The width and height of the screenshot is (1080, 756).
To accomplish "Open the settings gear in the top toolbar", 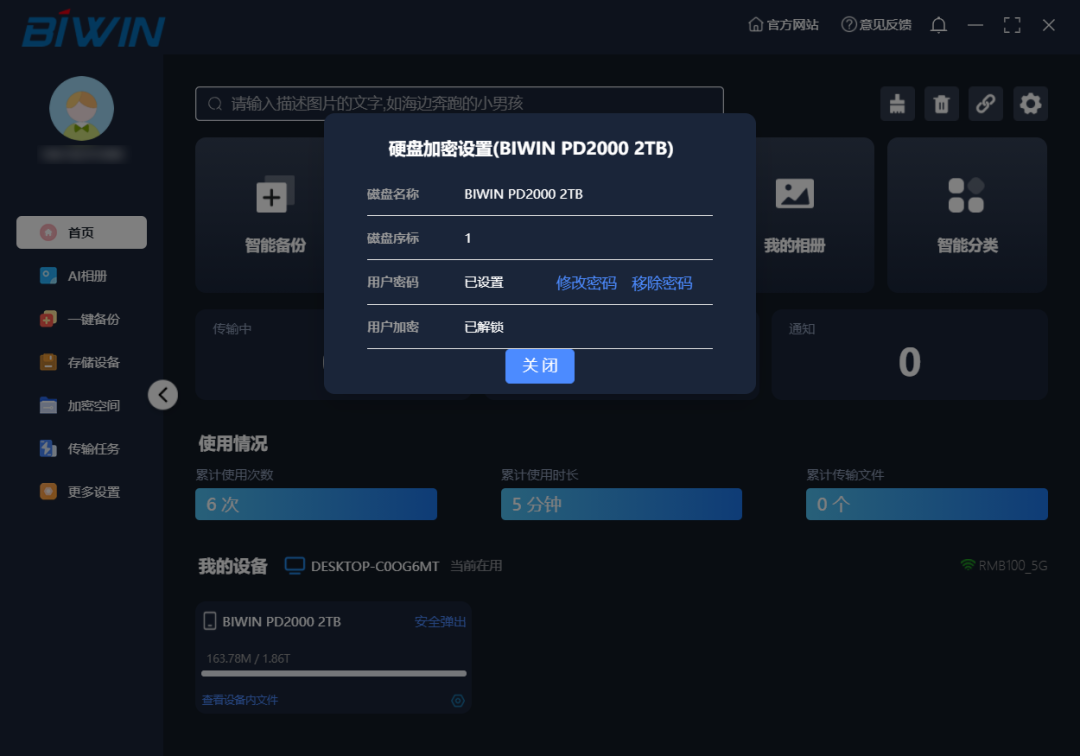I will click(x=1030, y=103).
